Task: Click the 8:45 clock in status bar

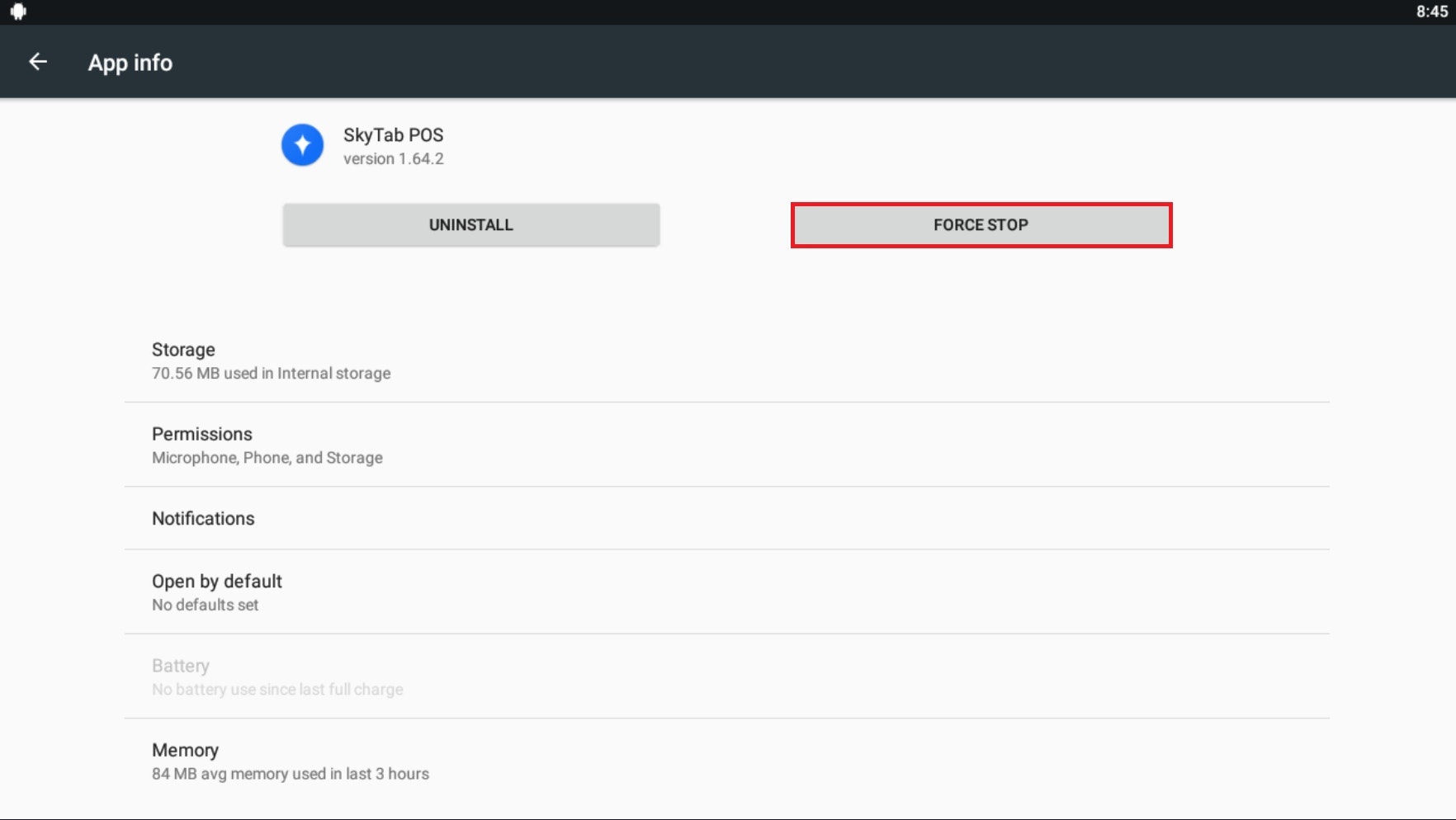Action: pos(1431,12)
